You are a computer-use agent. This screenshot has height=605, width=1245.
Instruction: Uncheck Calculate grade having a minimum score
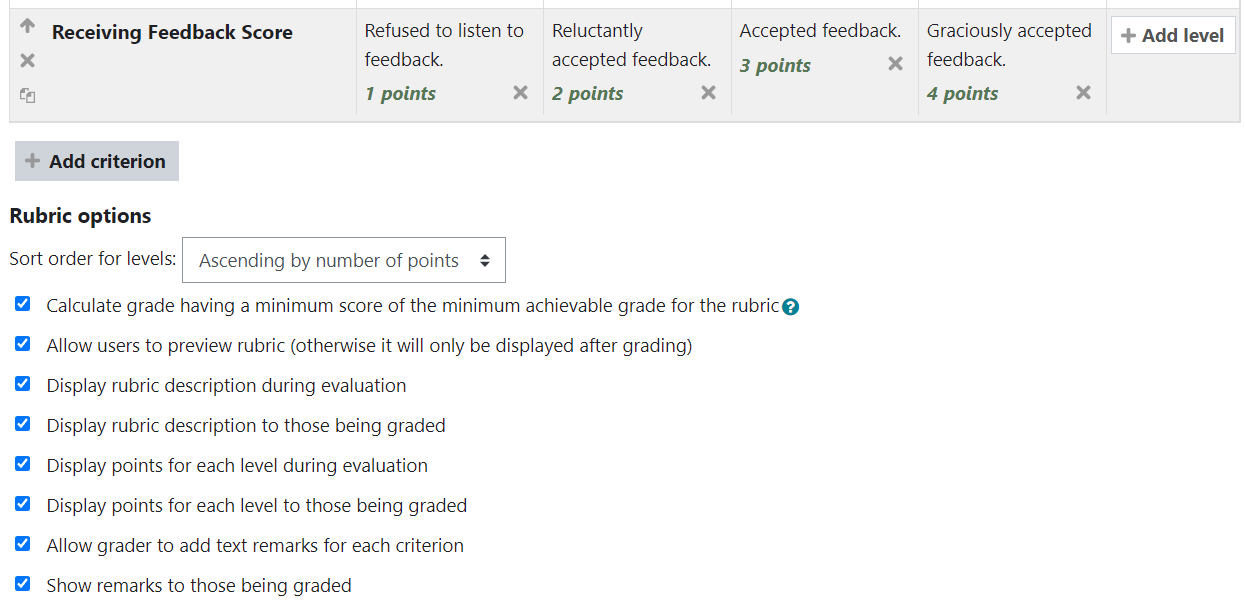point(23,304)
